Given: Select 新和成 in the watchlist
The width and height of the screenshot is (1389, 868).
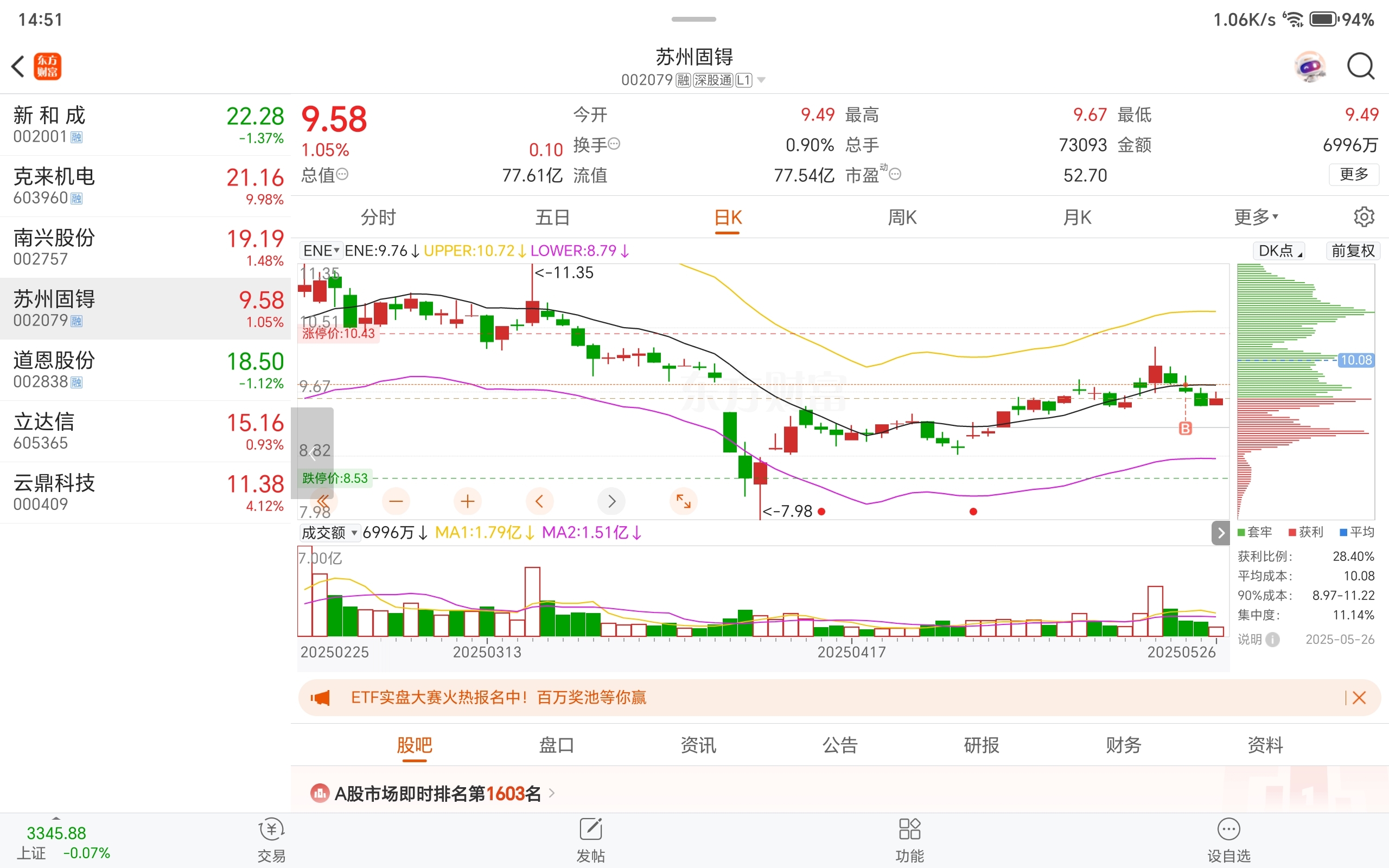Looking at the screenshot, I should tap(145, 125).
